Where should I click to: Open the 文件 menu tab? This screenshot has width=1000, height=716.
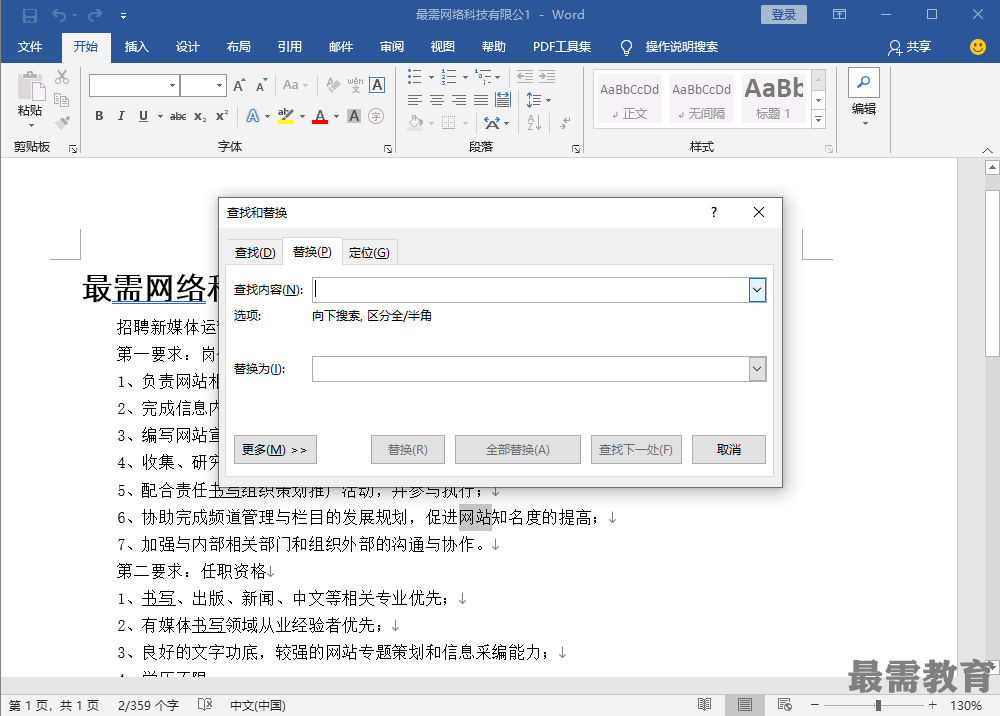(29, 47)
